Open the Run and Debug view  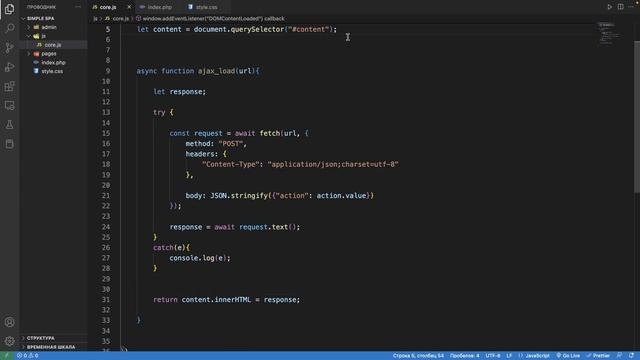click(9, 67)
